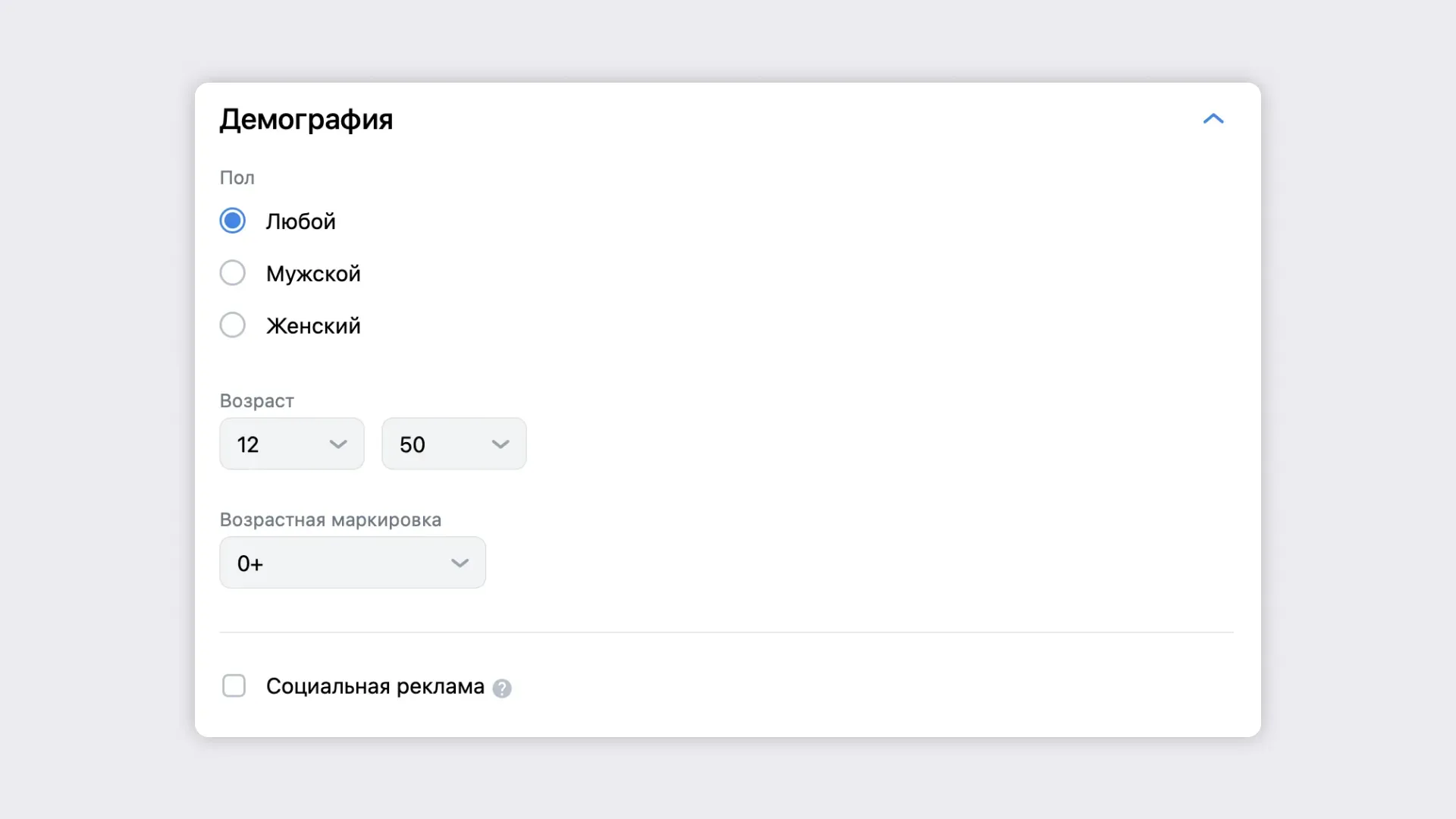
Task: Click the question mark help icon beside Социальная реклама
Action: tap(502, 688)
